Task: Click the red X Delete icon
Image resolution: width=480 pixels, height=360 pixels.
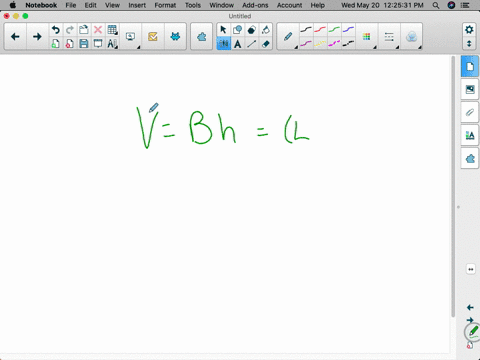Action: [98, 30]
